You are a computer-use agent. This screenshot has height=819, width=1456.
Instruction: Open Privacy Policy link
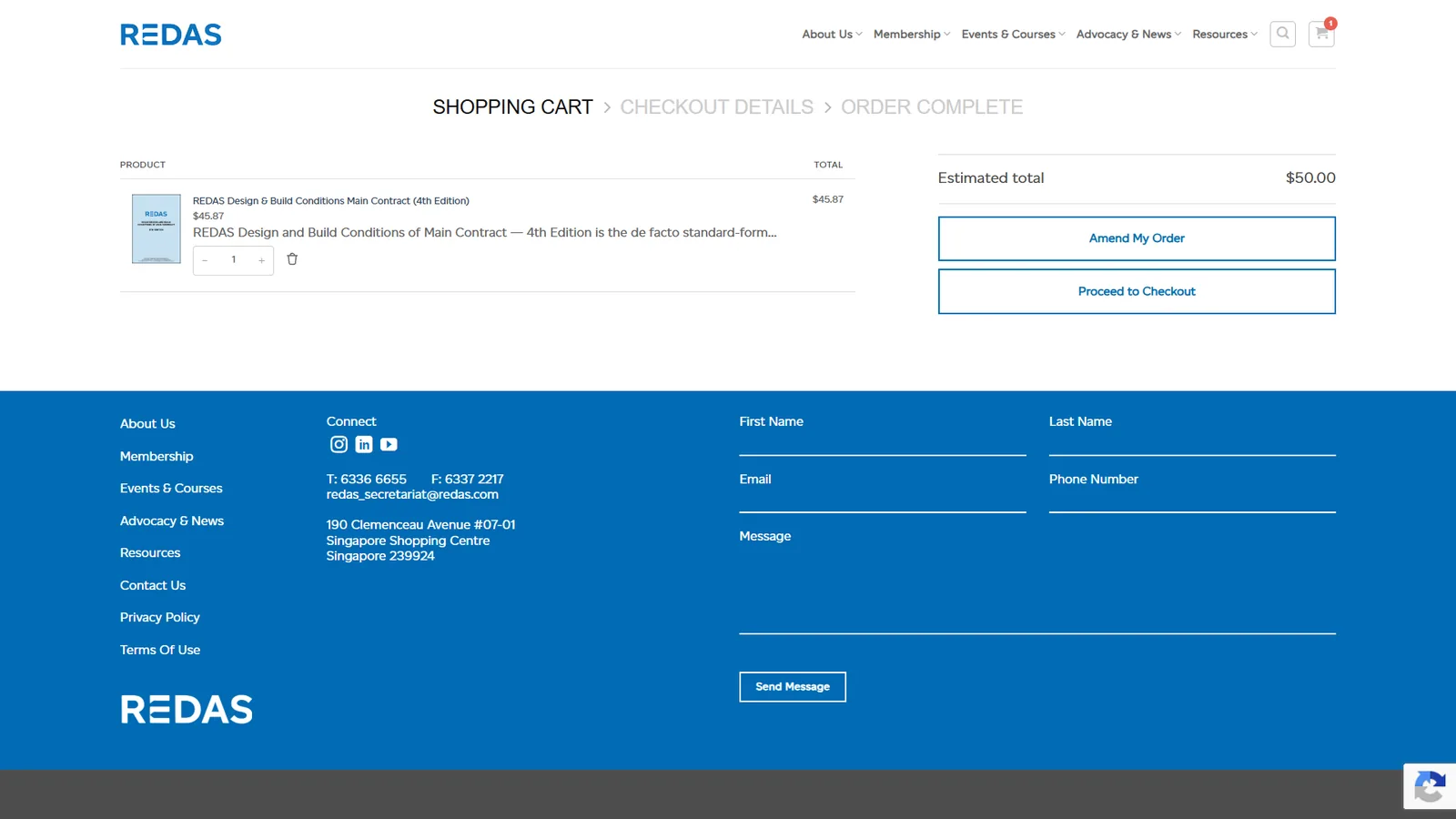160,618
